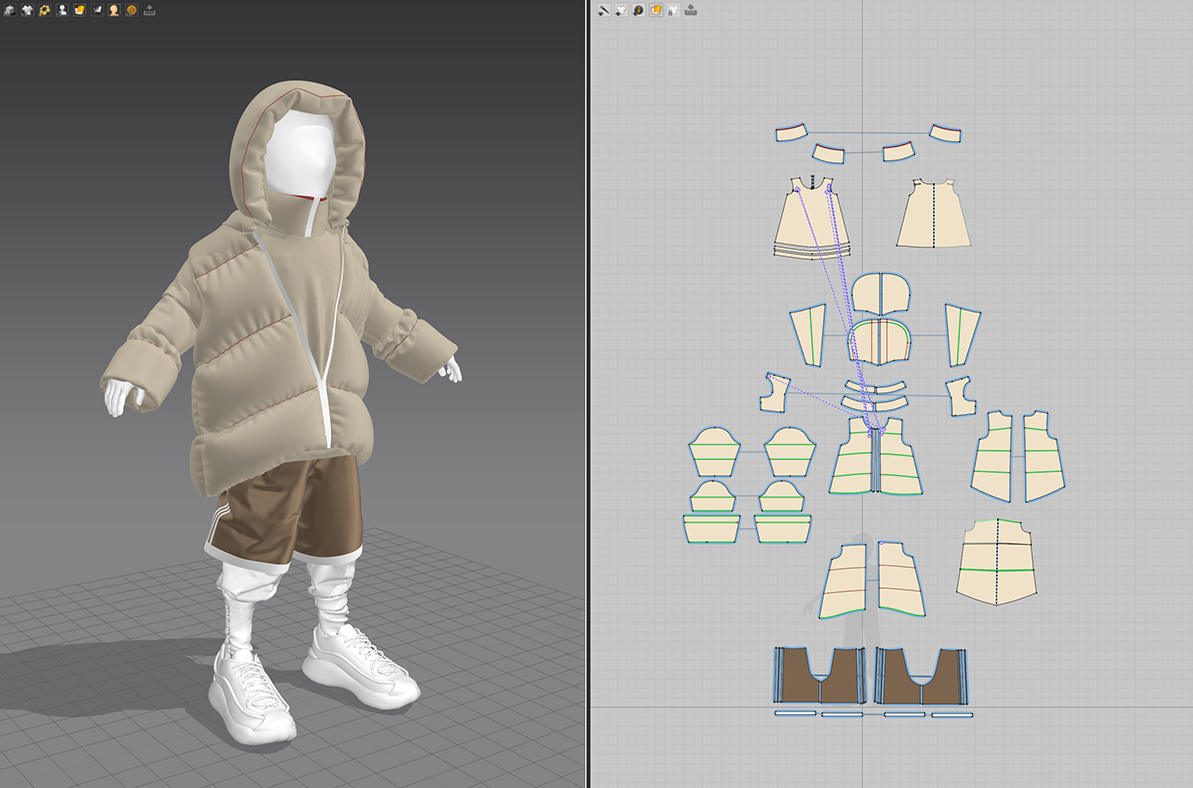1193x788 pixels.
Task: Click the export tray icon in 3D toolbar
Action: (149, 10)
